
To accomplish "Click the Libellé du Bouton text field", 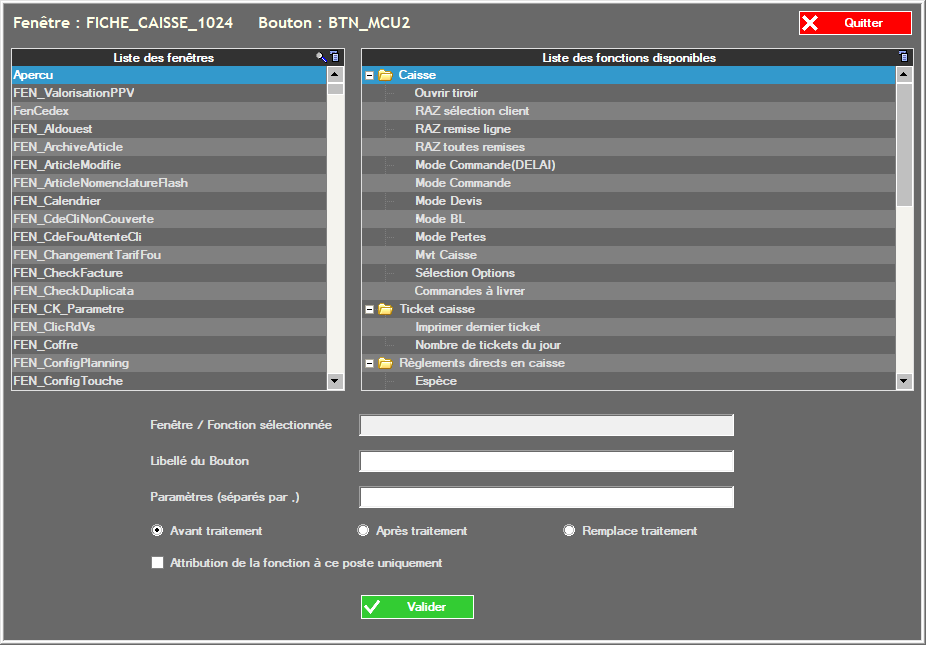I will (546, 461).
